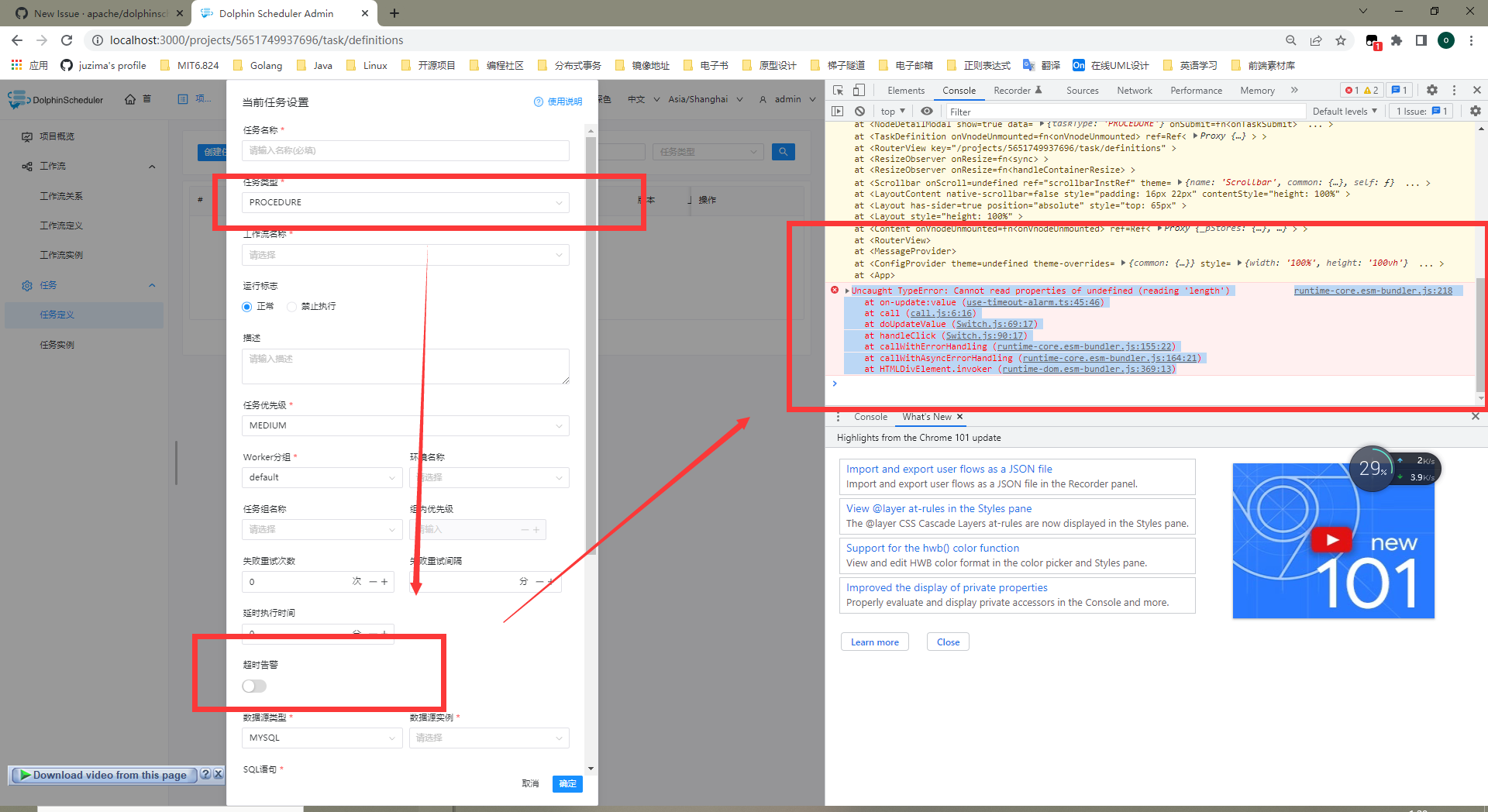Open the 工作流名称 dropdown

[405, 255]
